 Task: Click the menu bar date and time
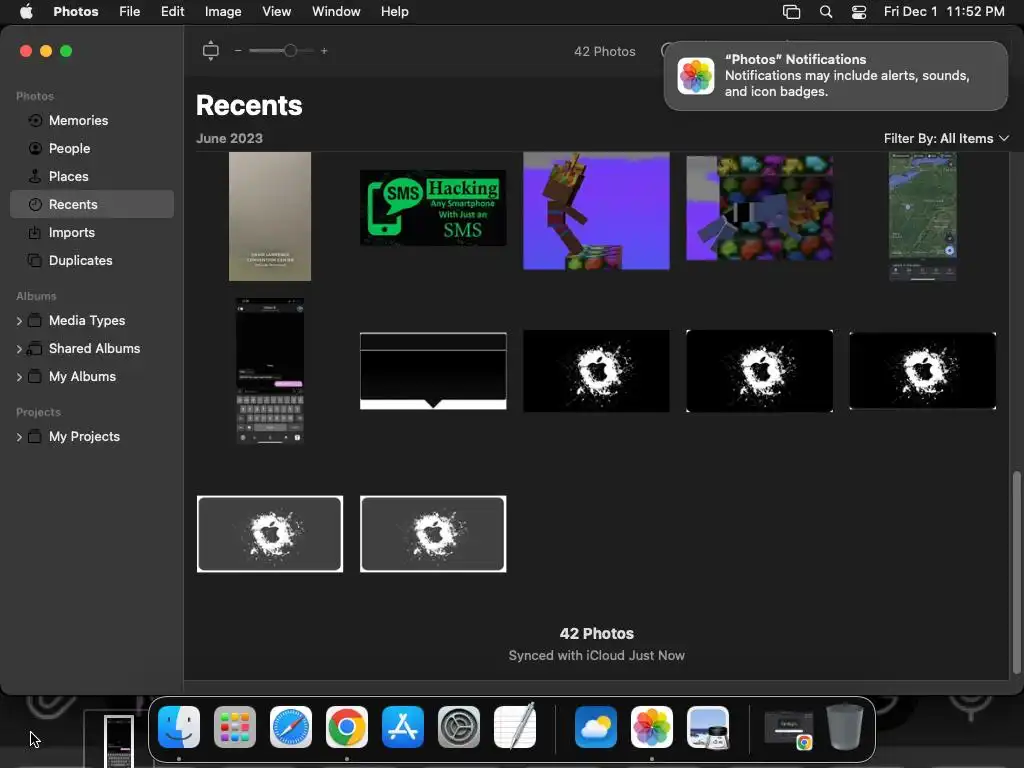(944, 12)
